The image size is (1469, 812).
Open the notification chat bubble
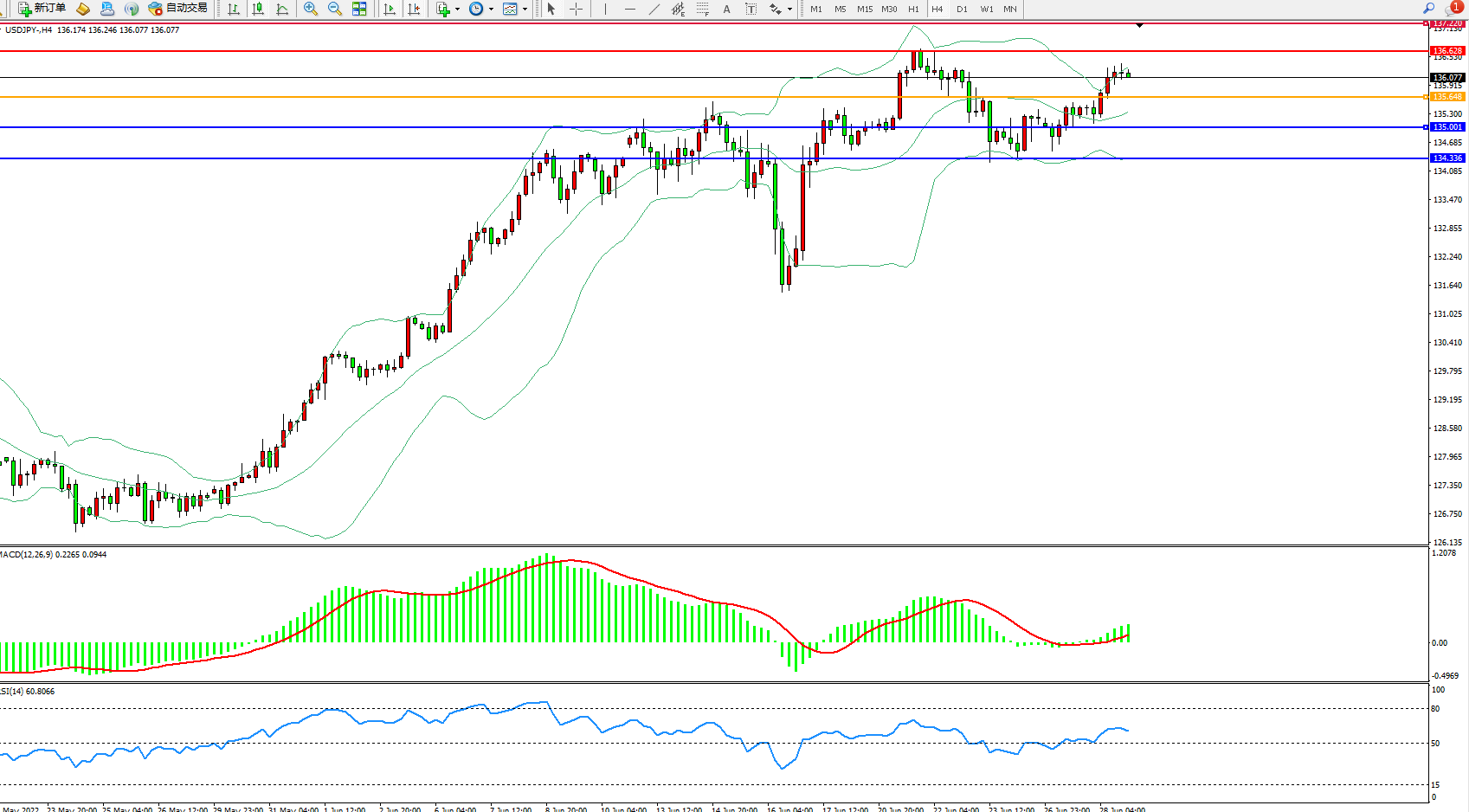point(1453,9)
